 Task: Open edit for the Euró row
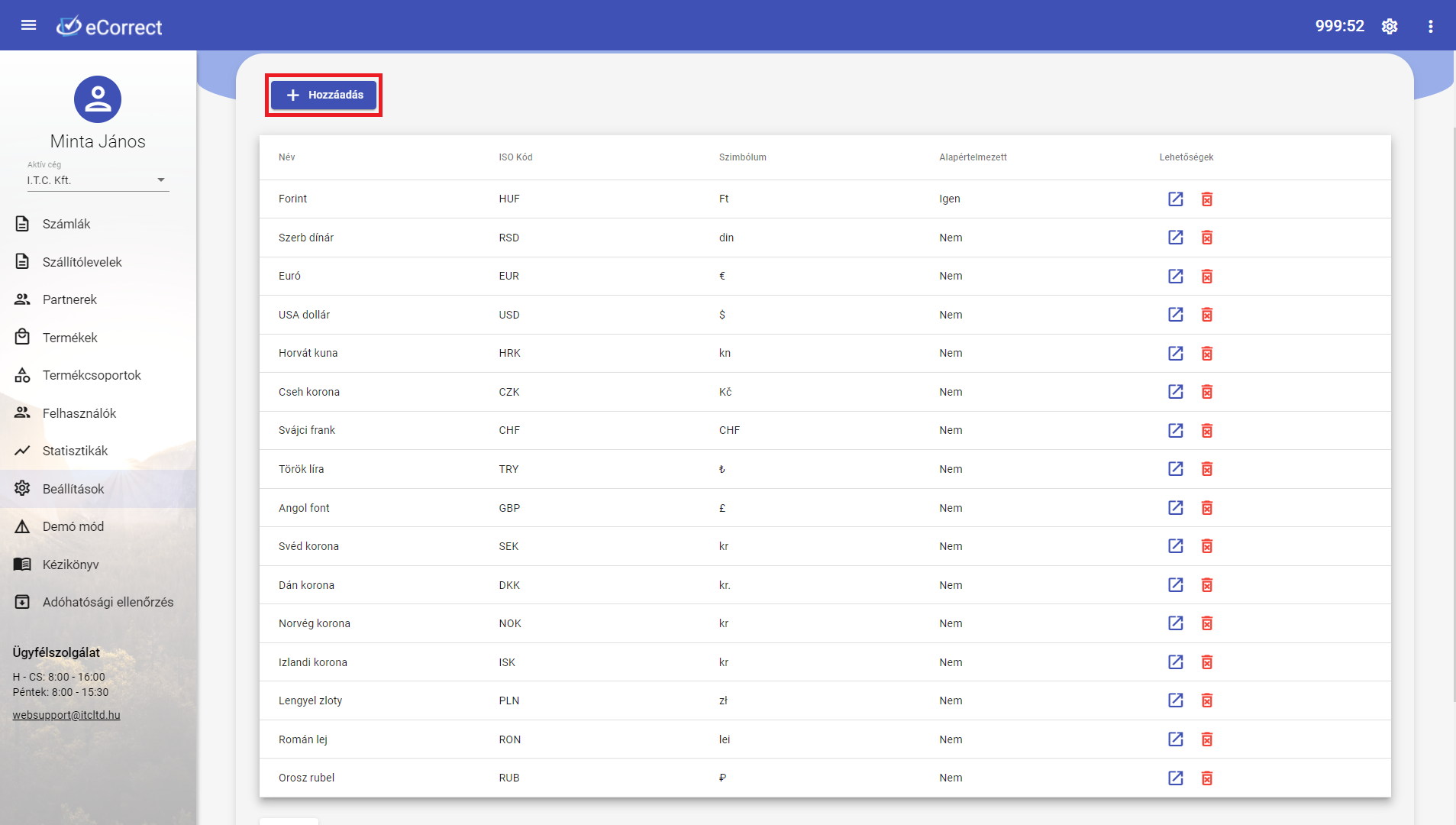click(1175, 277)
